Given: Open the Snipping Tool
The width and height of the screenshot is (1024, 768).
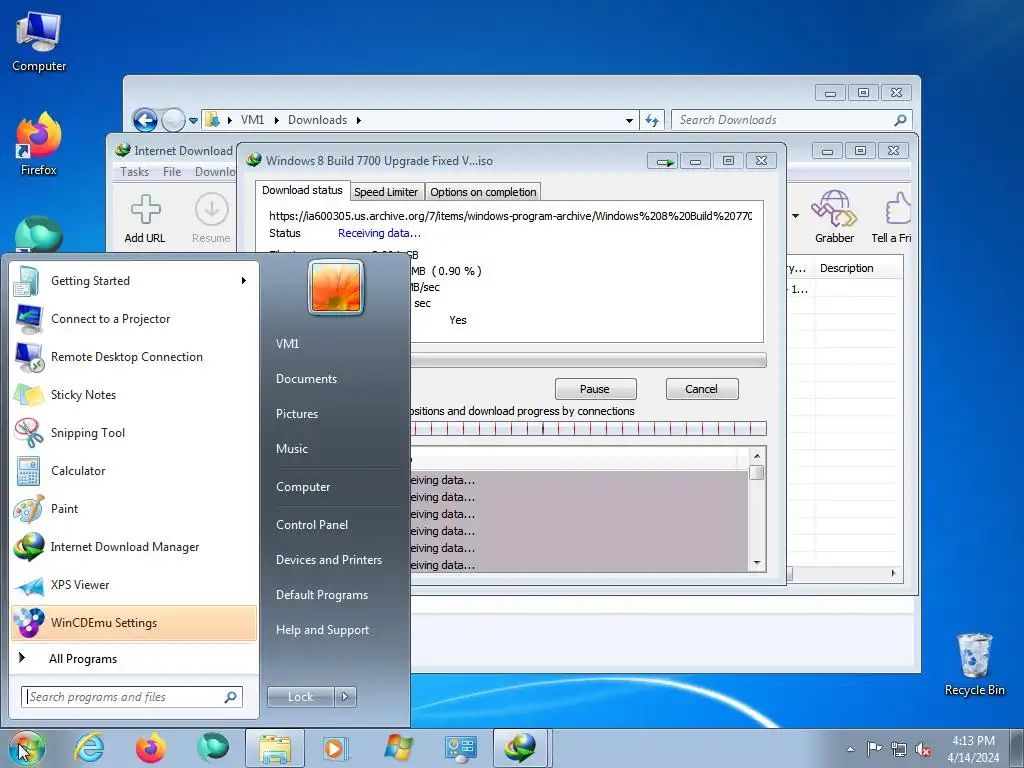Looking at the screenshot, I should click(134, 432).
